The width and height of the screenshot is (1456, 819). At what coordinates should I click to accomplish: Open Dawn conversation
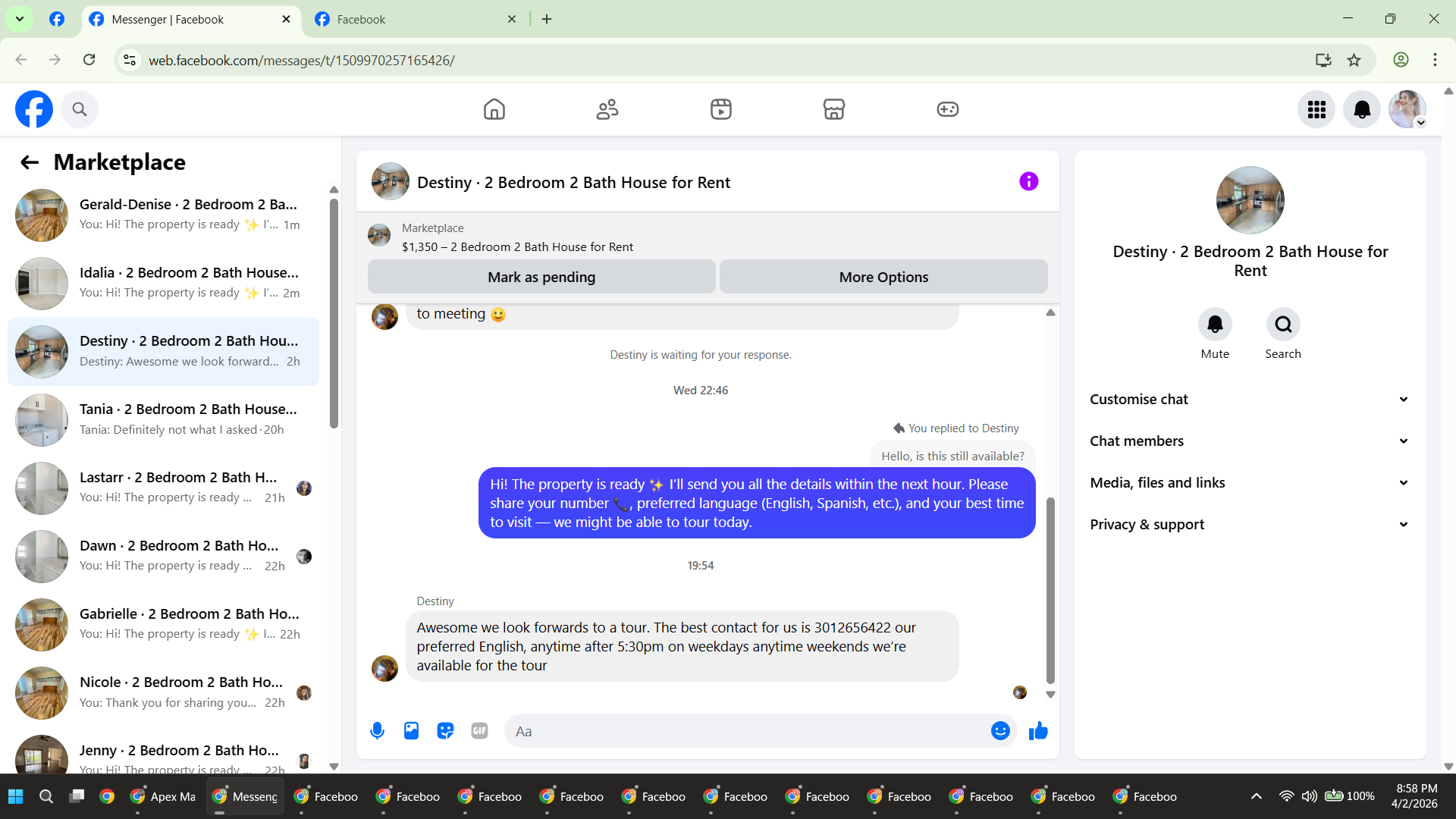[163, 557]
